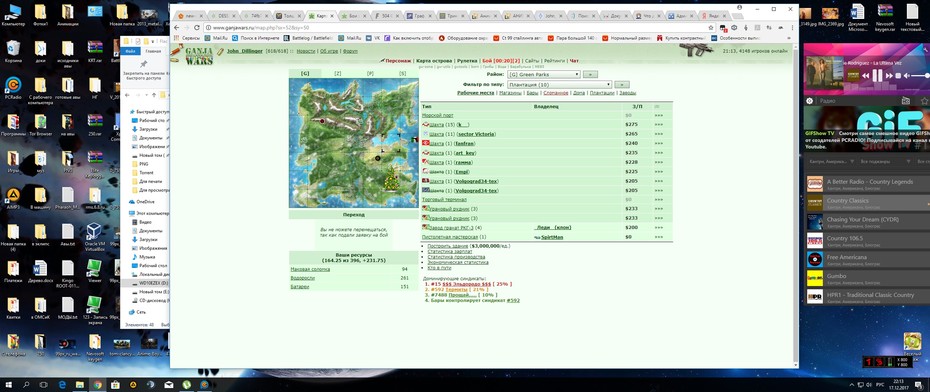The width and height of the screenshot is (930, 392).
Task: Go back with Chrome's back arrow
Action: coord(176,28)
